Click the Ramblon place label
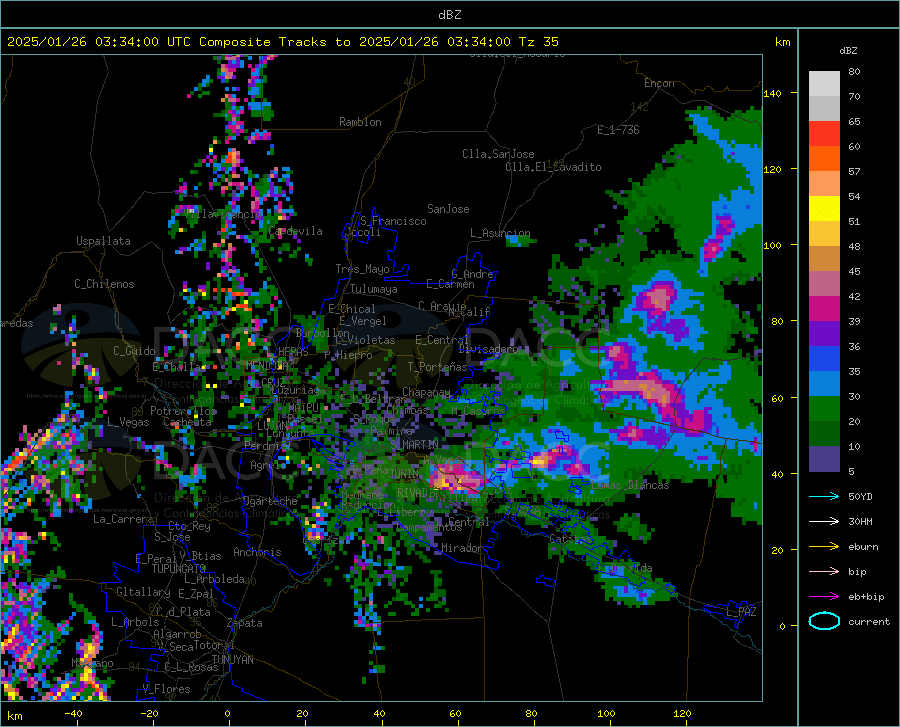Screen dimensions: 900x727 [360, 122]
